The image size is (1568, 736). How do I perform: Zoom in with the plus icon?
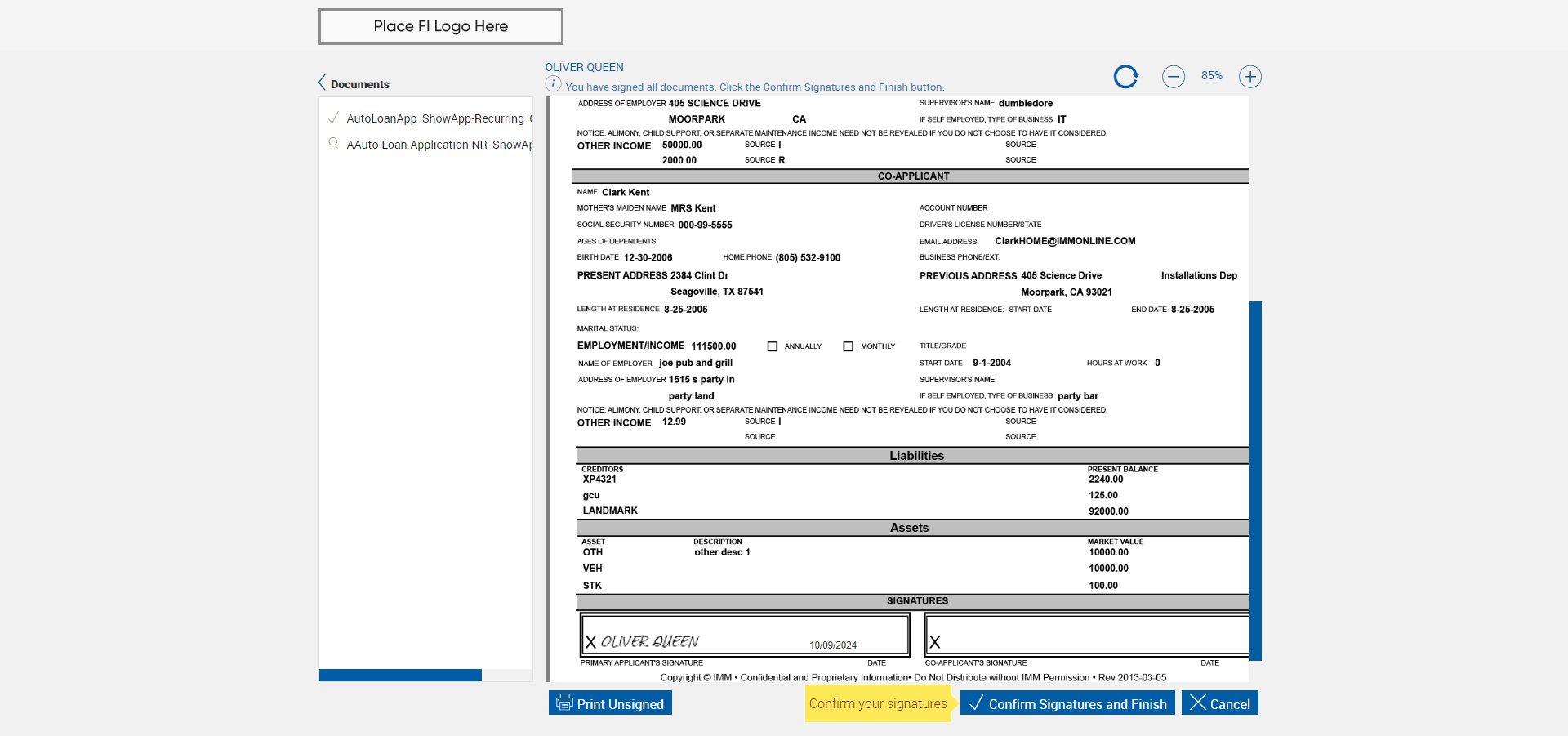1250,77
